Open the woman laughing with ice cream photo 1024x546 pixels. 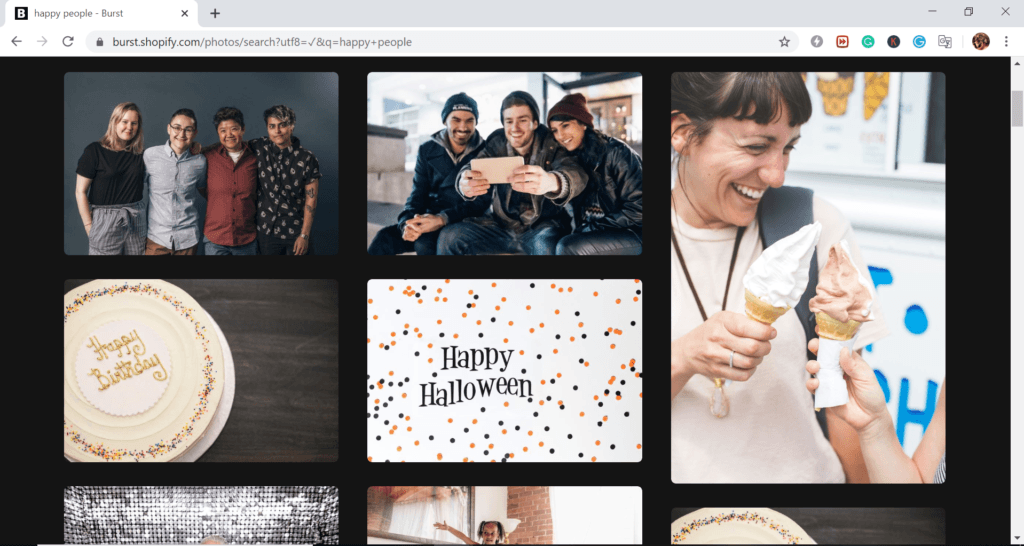808,278
